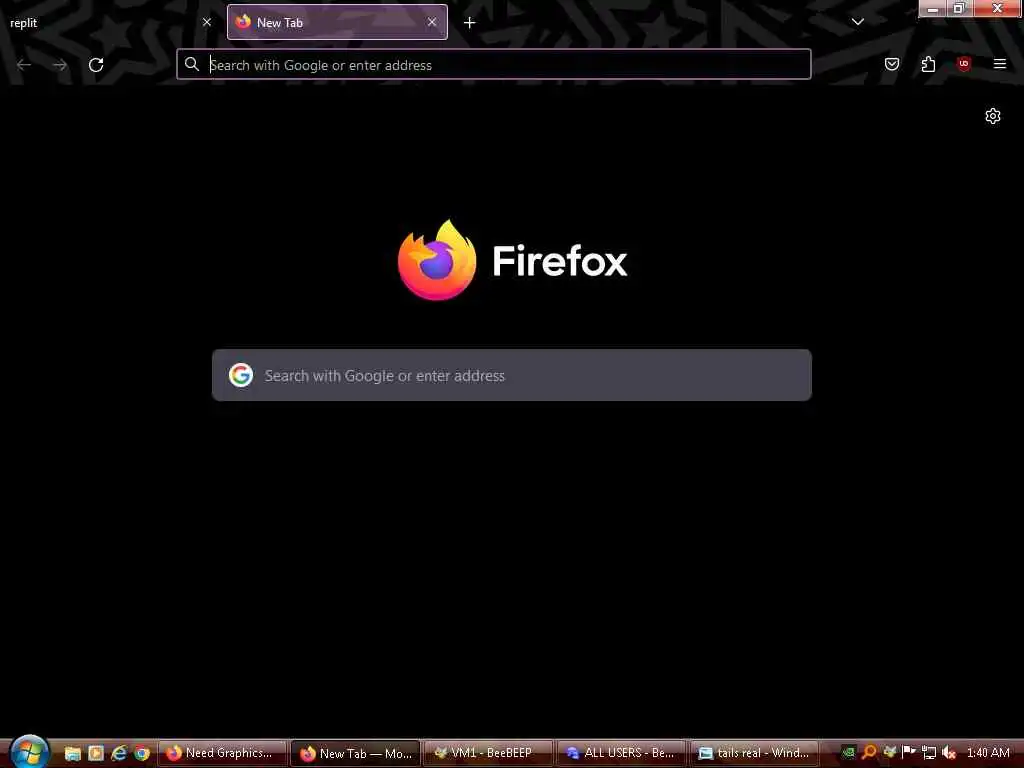This screenshot has height=768, width=1024.
Task: Click the NVIDIA tray icon
Action: pos(848,753)
